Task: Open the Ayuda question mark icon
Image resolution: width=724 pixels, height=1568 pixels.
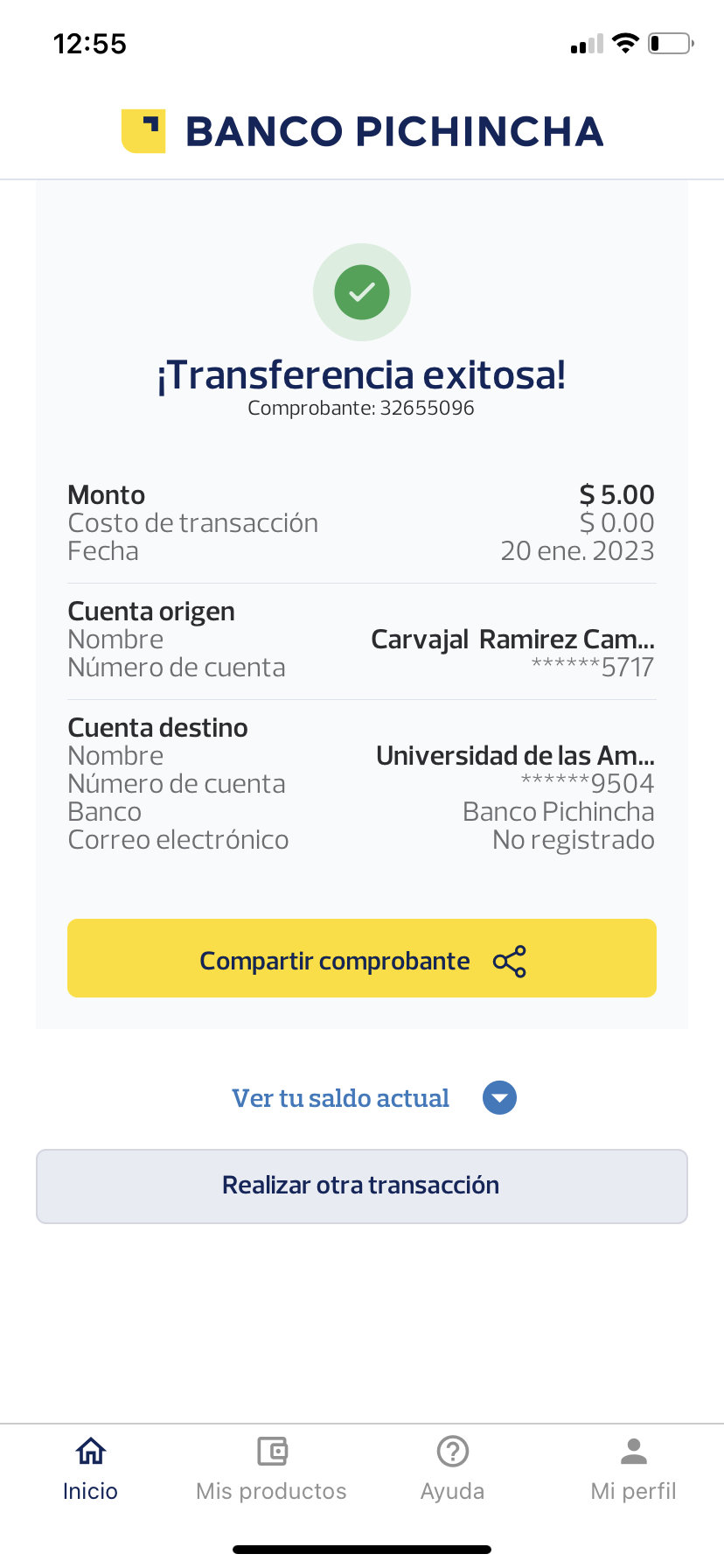Action: click(x=453, y=1451)
